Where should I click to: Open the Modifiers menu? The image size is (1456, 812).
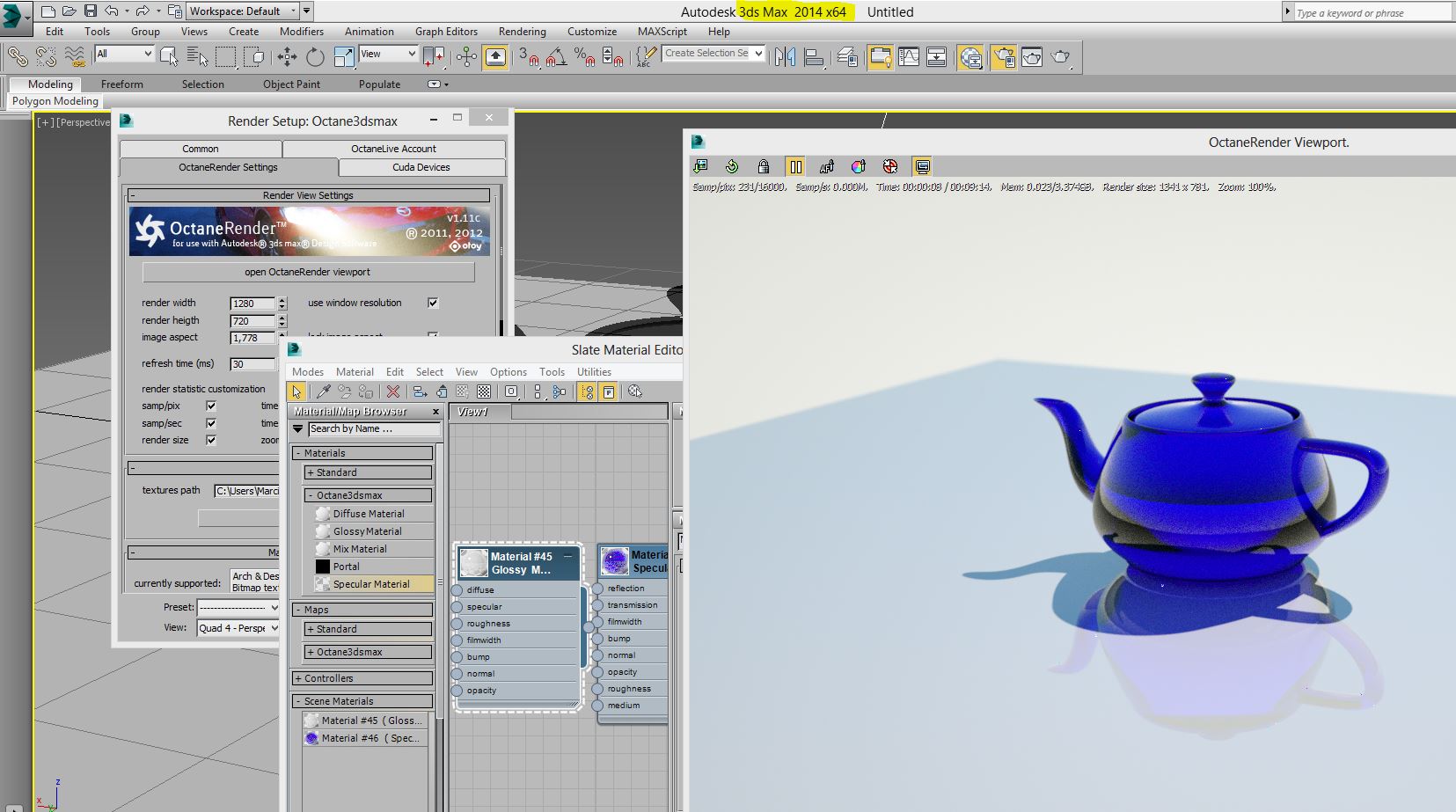pyautogui.click(x=302, y=31)
